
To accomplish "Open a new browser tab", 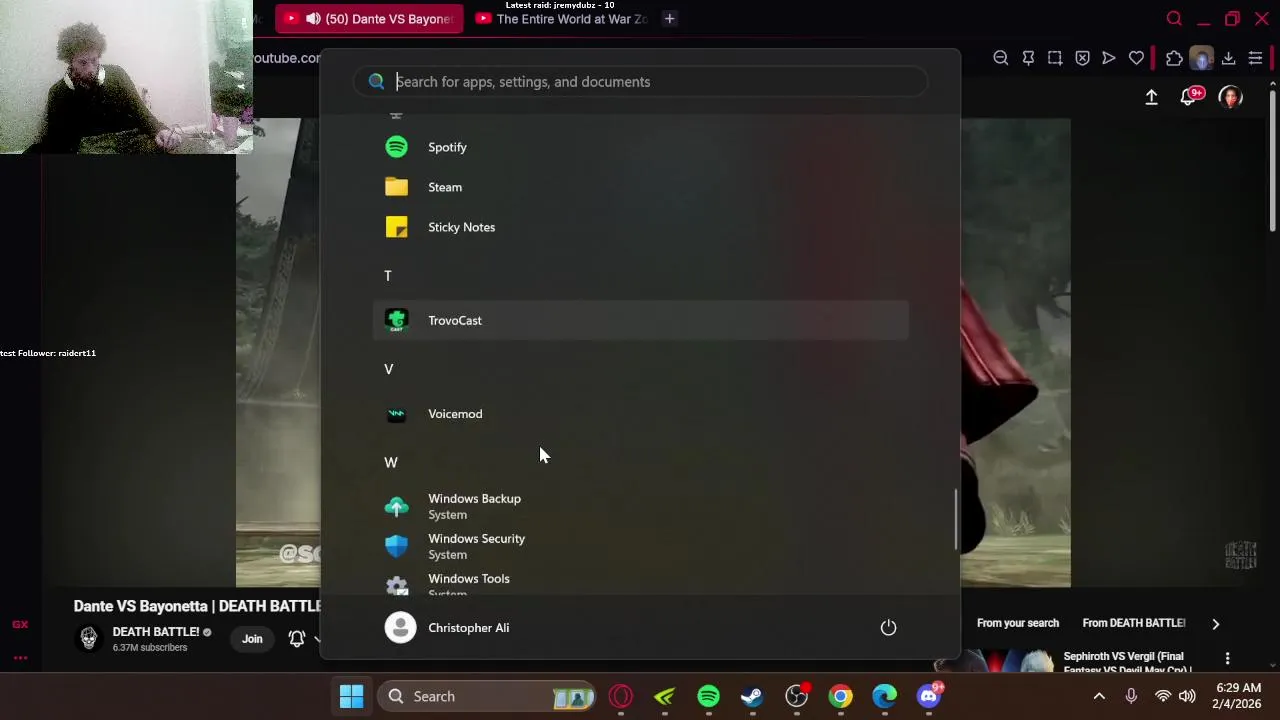I will pyautogui.click(x=670, y=19).
